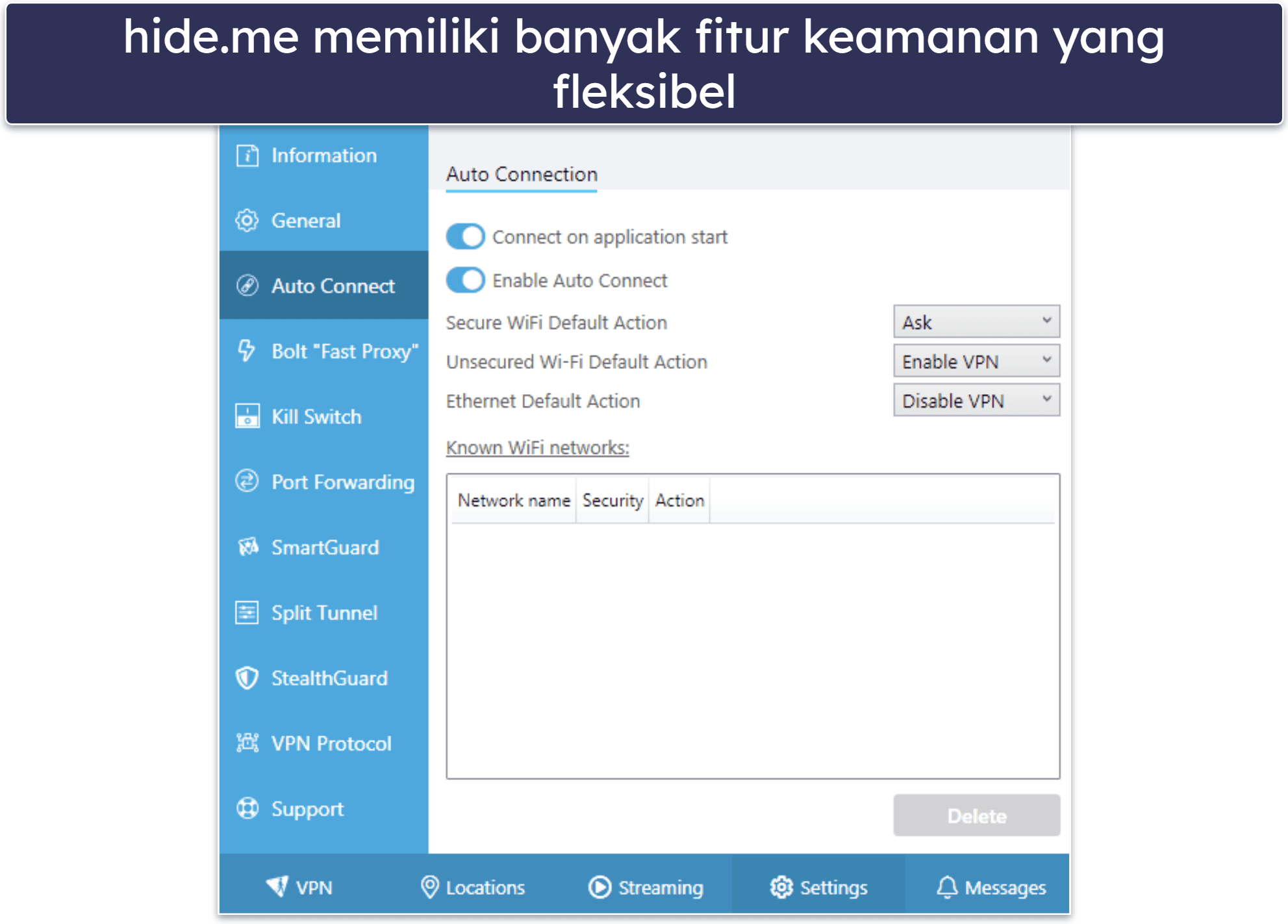Select Bolt "Fast Proxy" menu item
The width and height of the screenshot is (1288, 924).
(324, 351)
